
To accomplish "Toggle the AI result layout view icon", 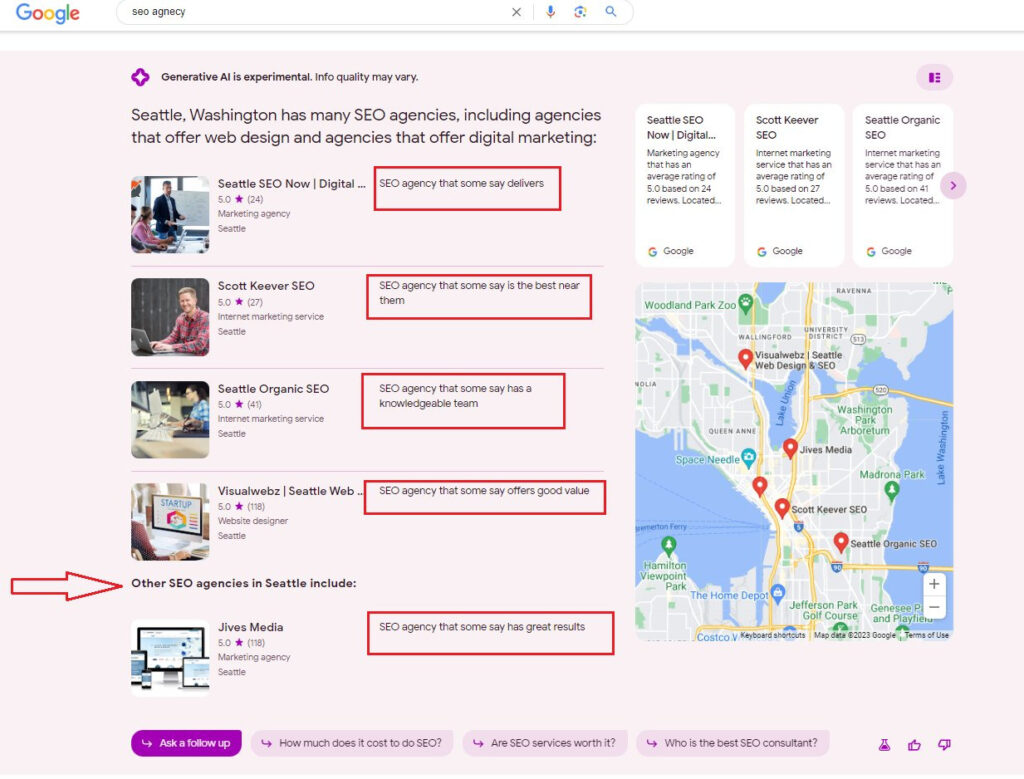I will [x=934, y=77].
